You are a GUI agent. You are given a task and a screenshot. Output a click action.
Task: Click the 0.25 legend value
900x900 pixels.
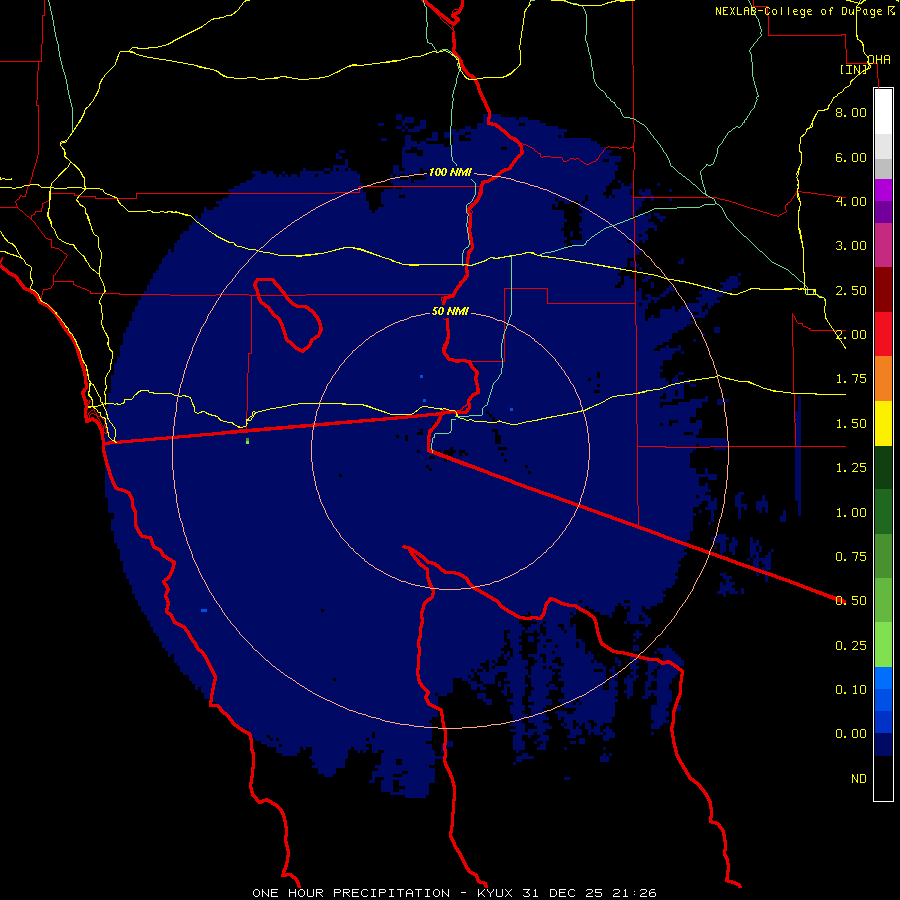[x=851, y=646]
